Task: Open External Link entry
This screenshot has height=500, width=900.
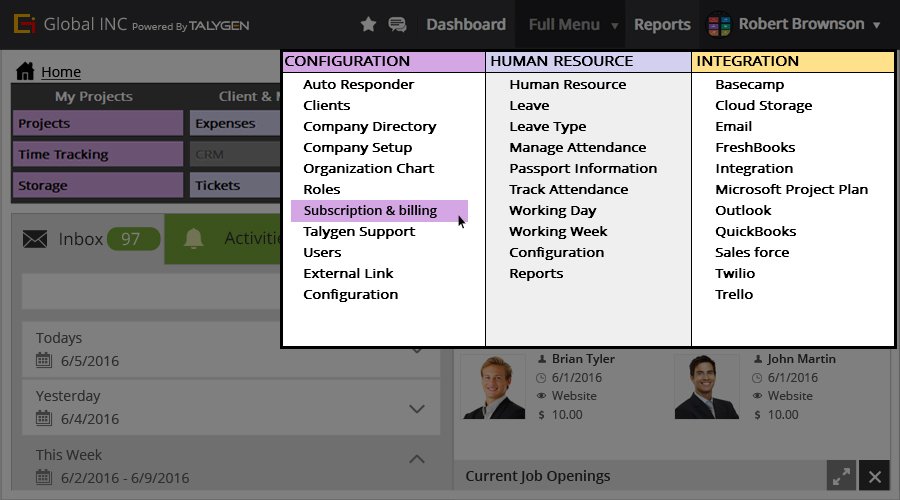Action: (348, 273)
